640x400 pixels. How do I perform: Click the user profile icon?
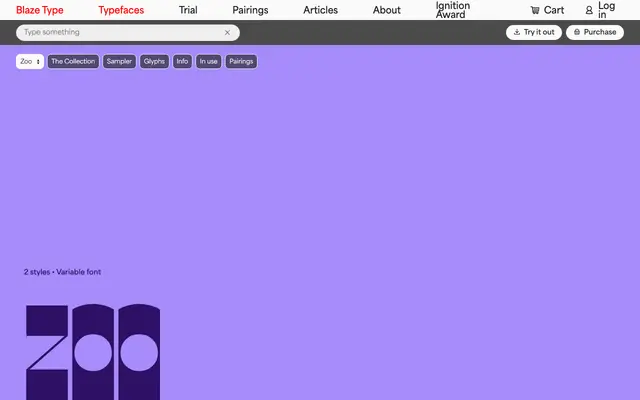point(589,10)
